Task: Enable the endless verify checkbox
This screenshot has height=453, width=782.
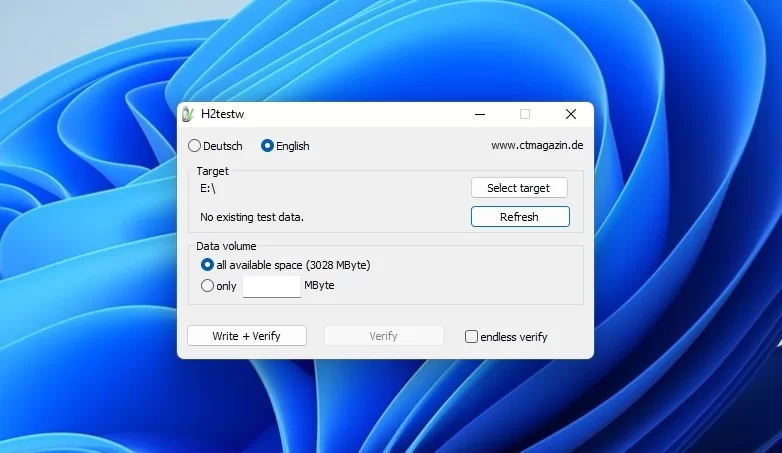Action: tap(472, 337)
